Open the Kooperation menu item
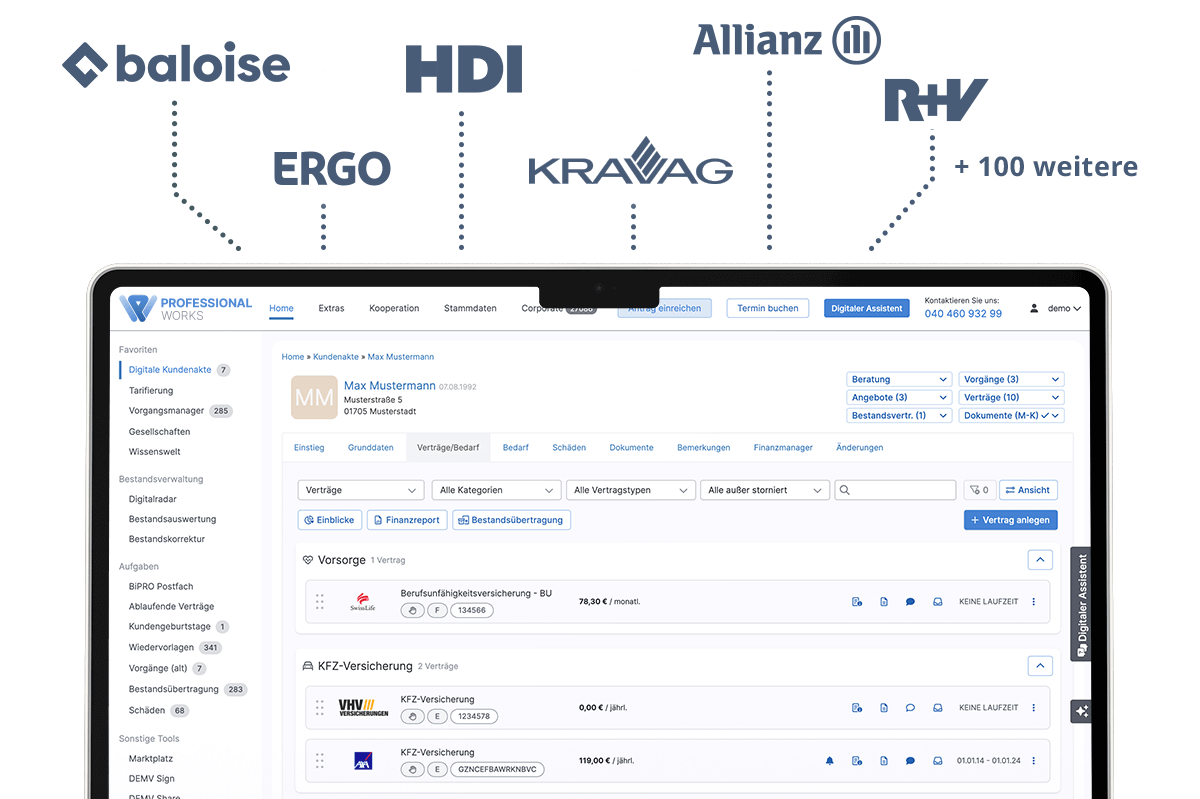 (x=394, y=309)
